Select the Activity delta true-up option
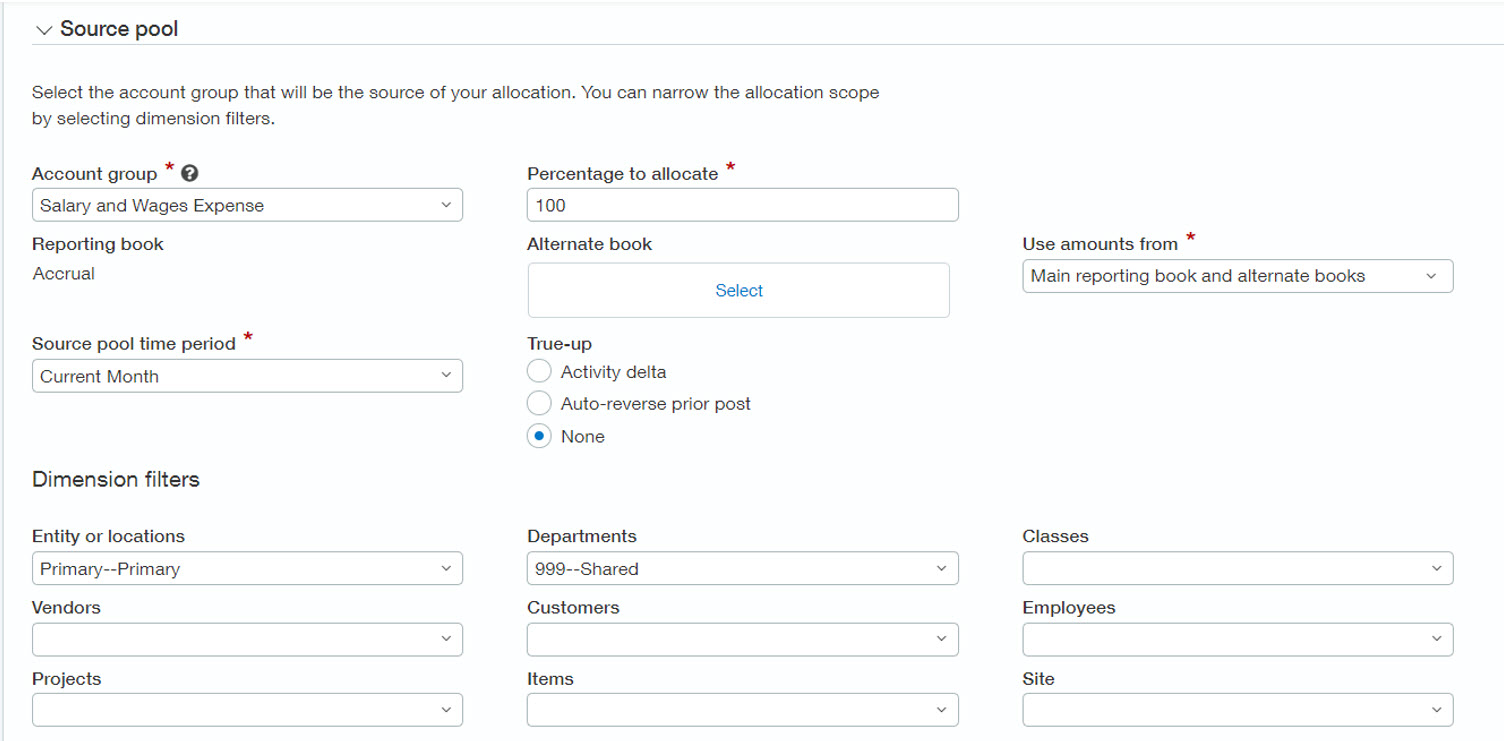This screenshot has height=741, width=1504. coord(539,372)
